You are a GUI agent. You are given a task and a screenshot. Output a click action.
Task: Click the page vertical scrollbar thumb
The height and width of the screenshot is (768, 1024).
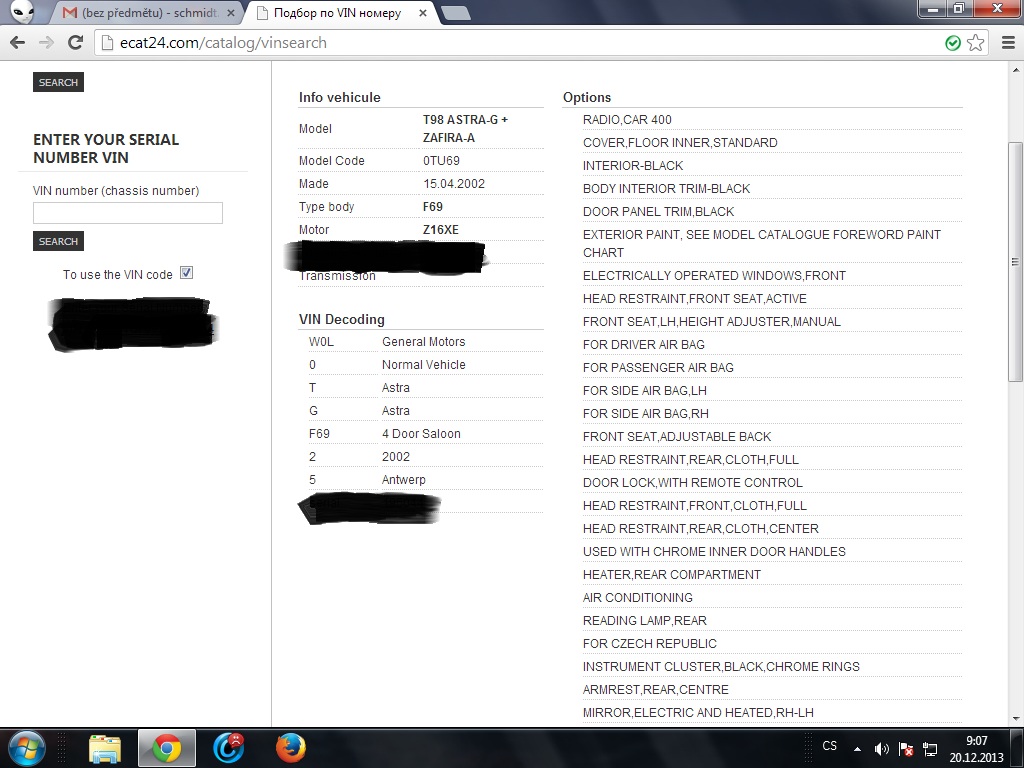pos(1015,260)
